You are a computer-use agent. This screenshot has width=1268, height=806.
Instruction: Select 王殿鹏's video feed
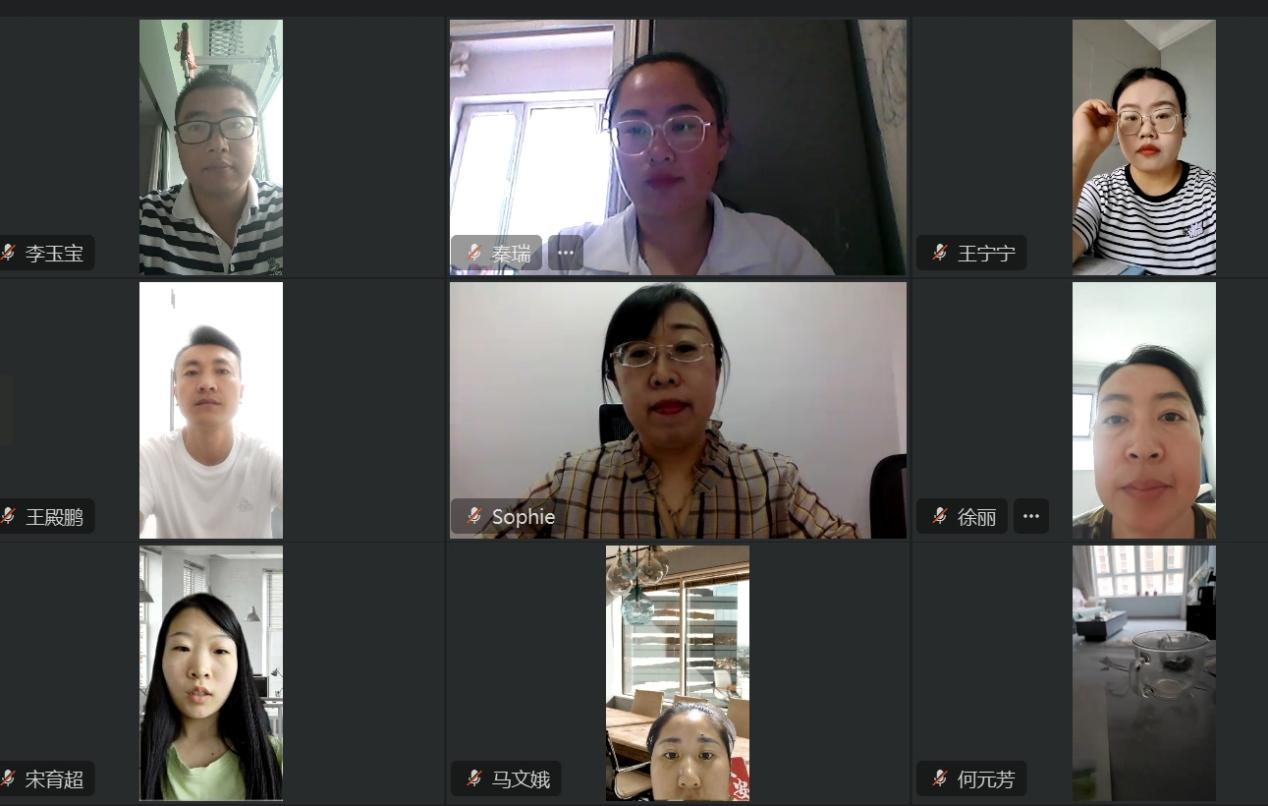pyautogui.click(x=211, y=410)
